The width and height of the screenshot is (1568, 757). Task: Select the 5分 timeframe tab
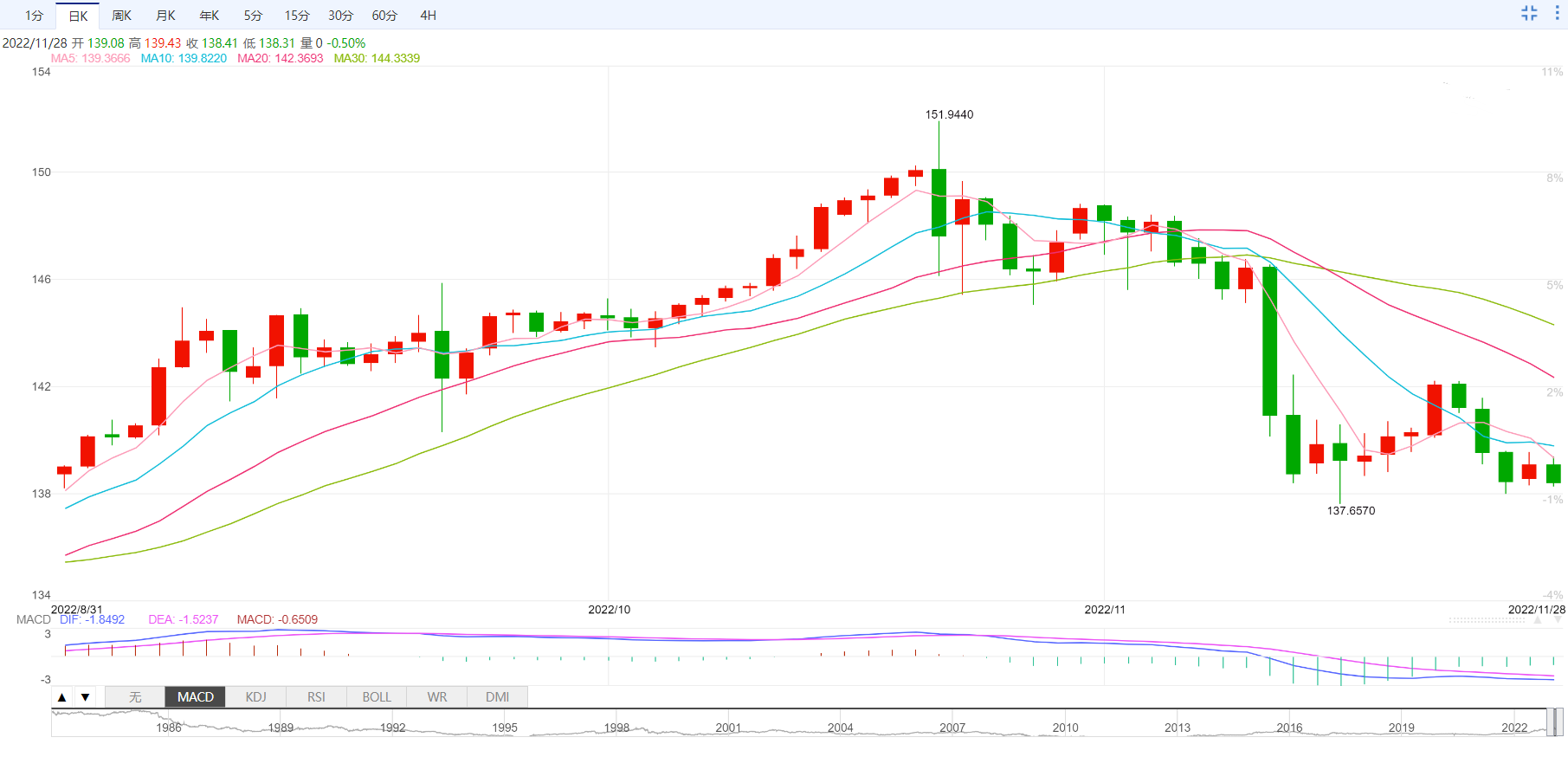coord(253,16)
